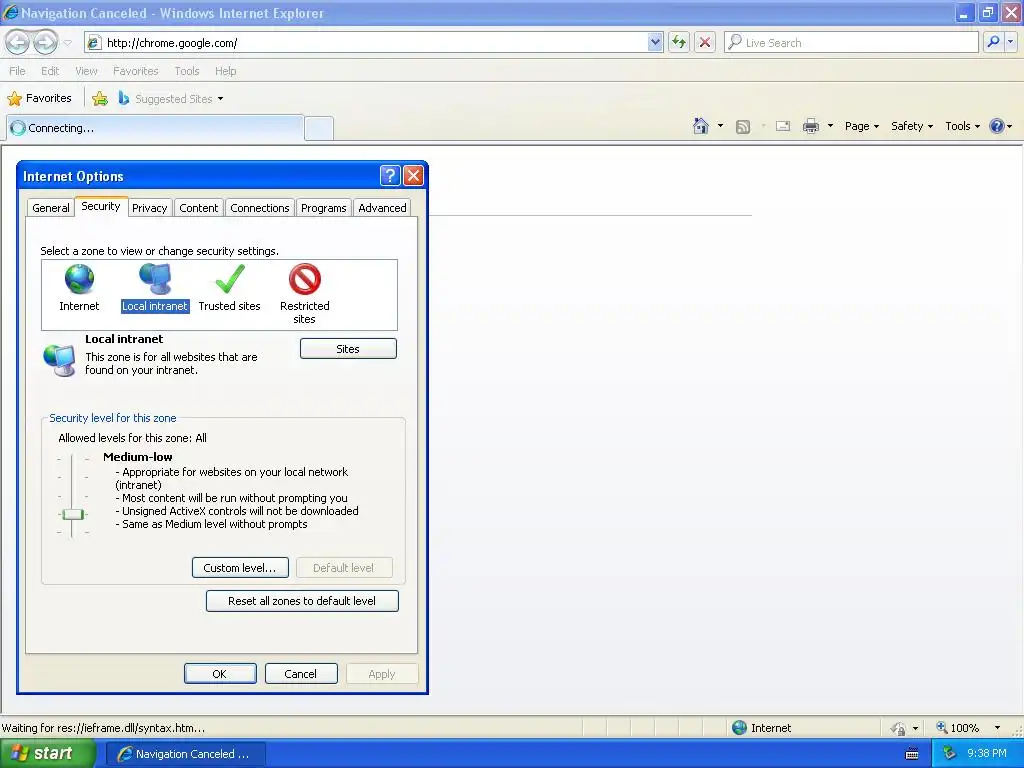The height and width of the screenshot is (768, 1024).
Task: Open the Safety command menu
Action: [x=912, y=126]
